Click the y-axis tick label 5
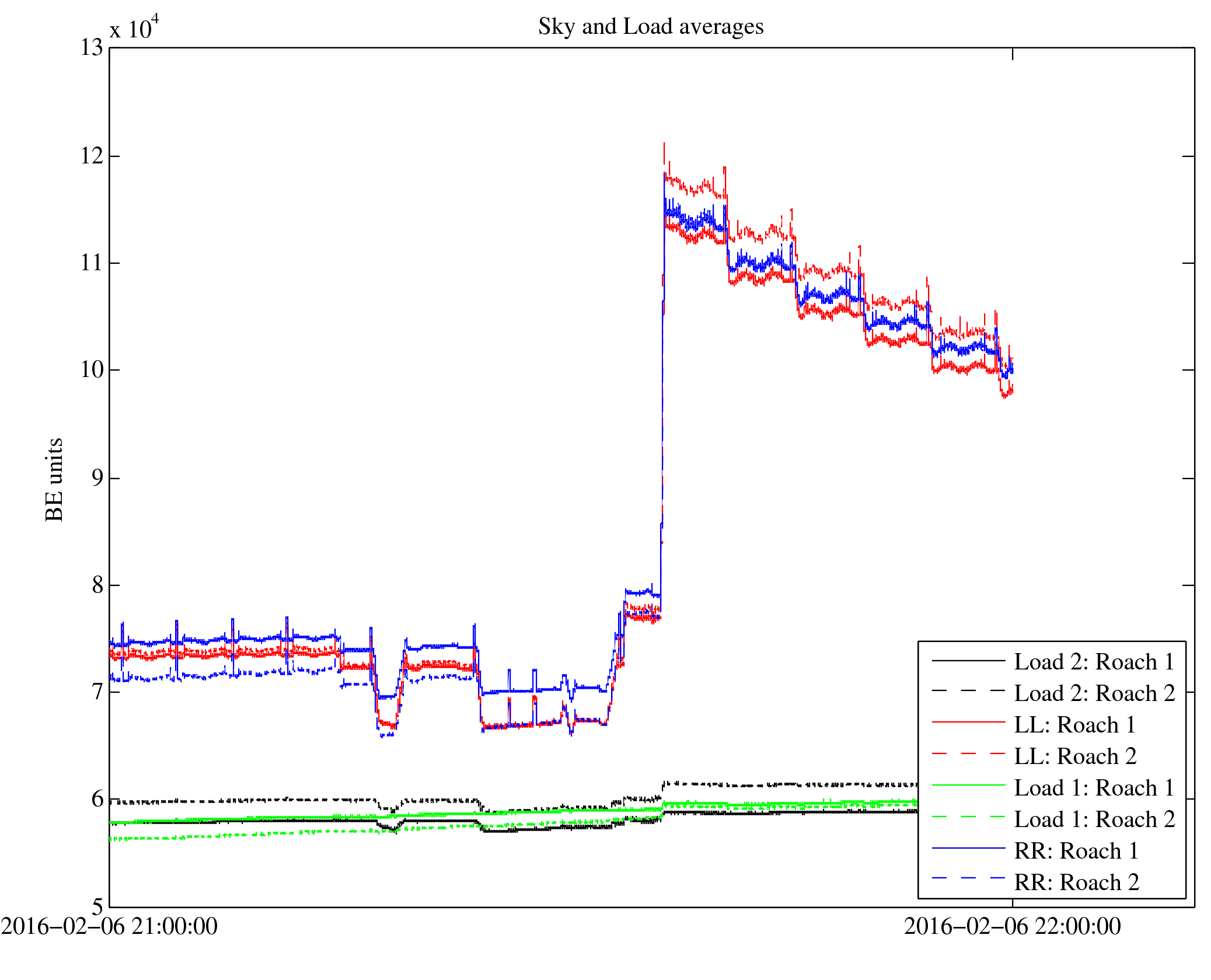 tap(97, 907)
